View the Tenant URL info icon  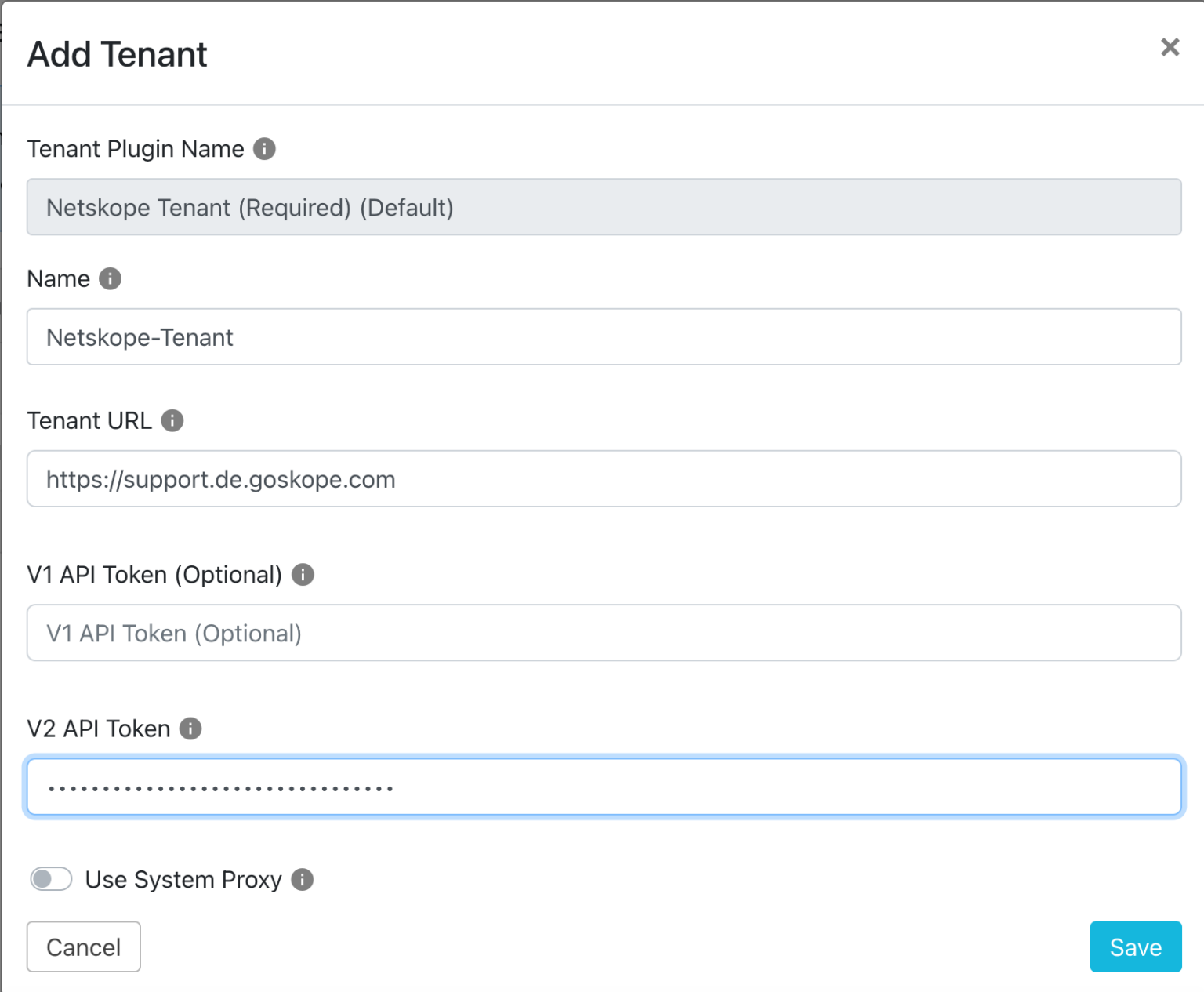tap(172, 420)
